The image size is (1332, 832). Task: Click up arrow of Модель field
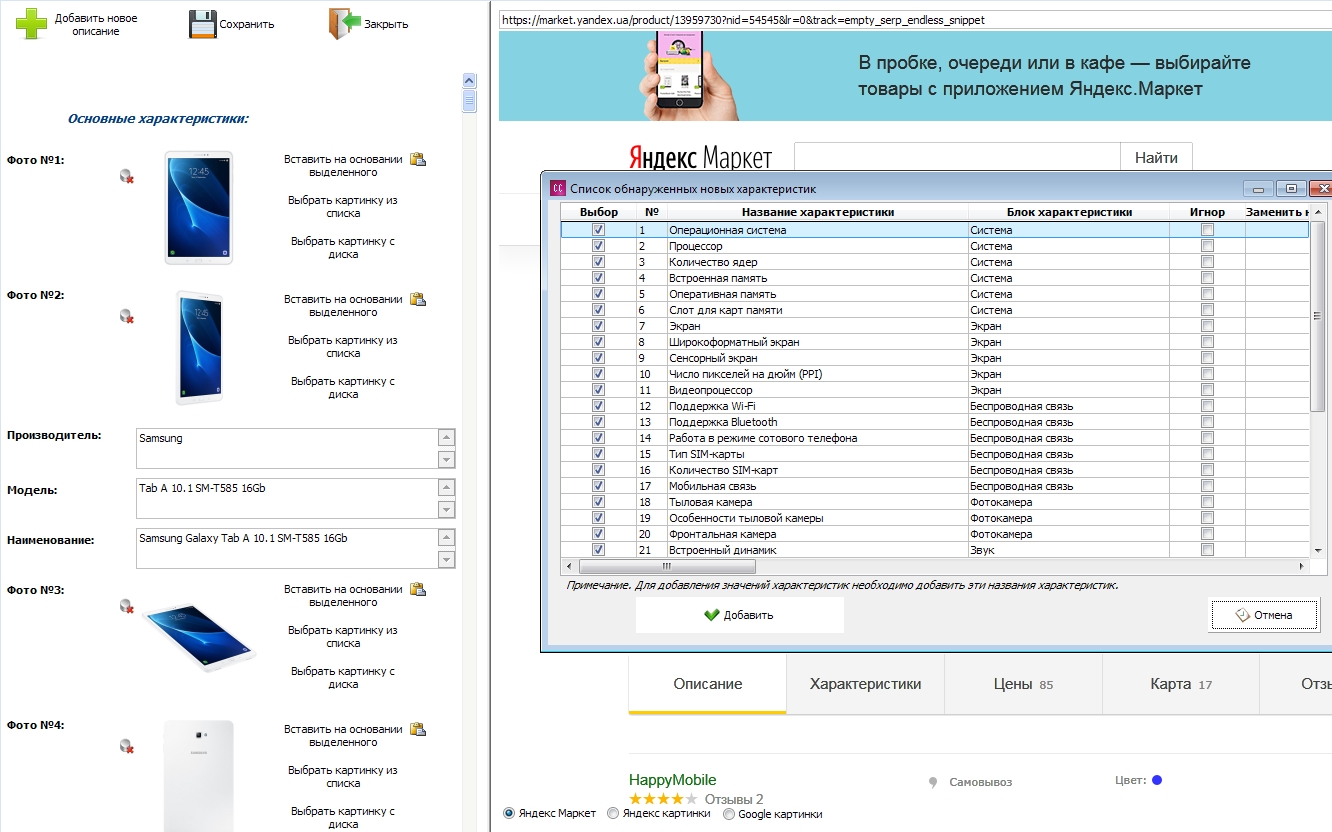446,488
